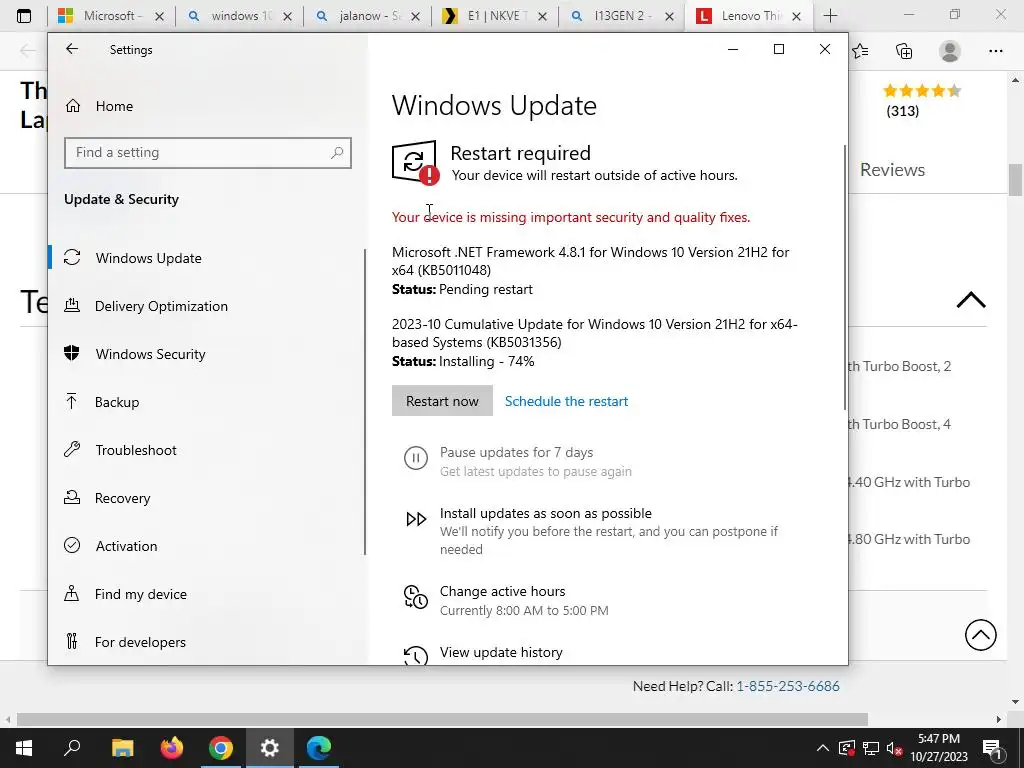Click the Restart required status icon
1024x768 pixels.
pyautogui.click(x=415, y=162)
